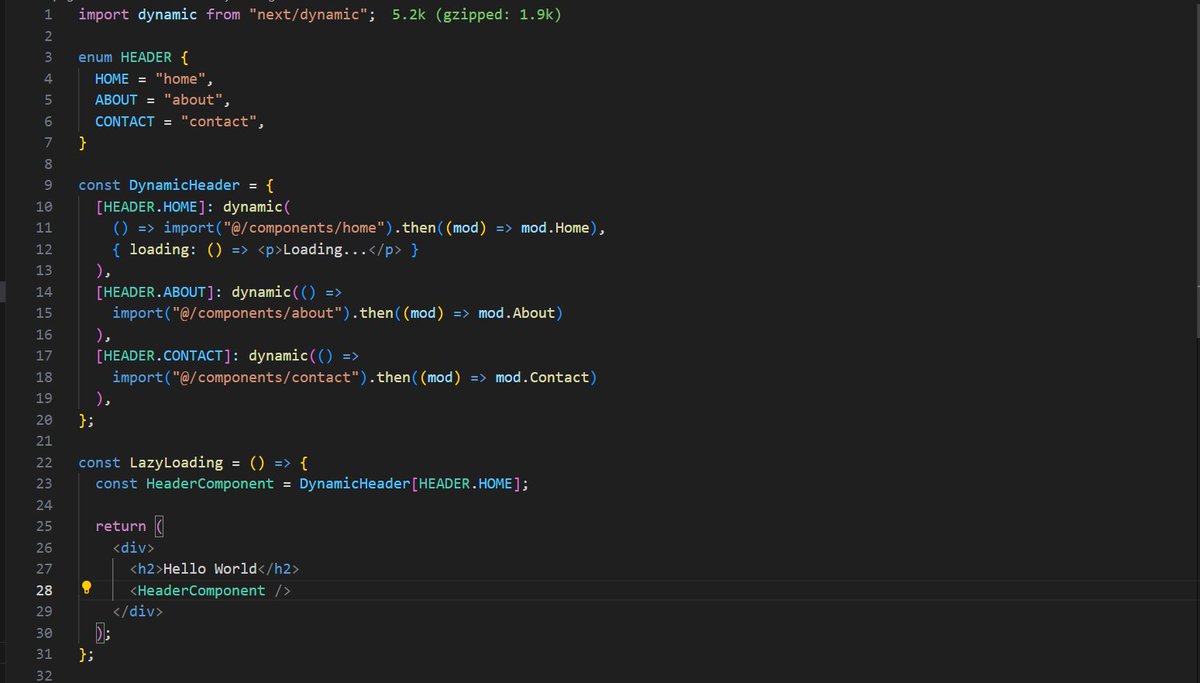Click the [HEADER.HOME] key on line 10
1200x683 pixels.
pyautogui.click(x=150, y=206)
